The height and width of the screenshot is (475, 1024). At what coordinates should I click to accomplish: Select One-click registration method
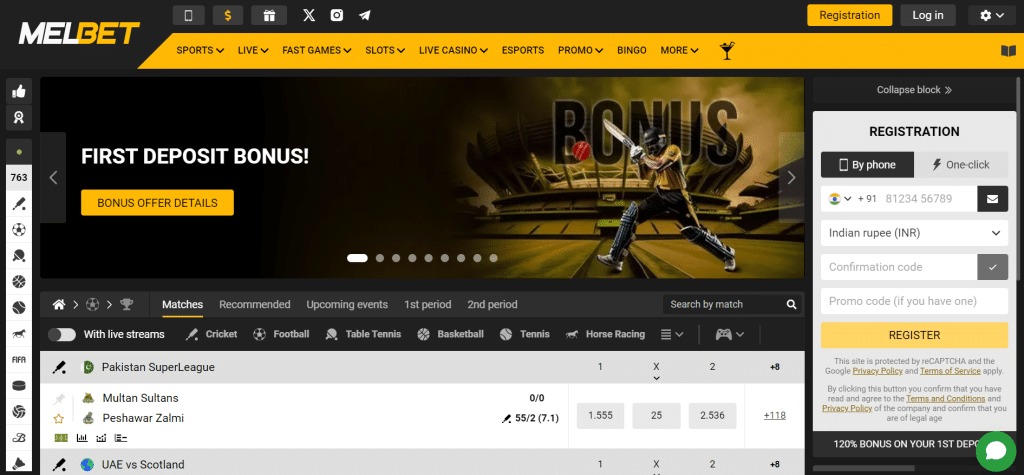(x=961, y=165)
